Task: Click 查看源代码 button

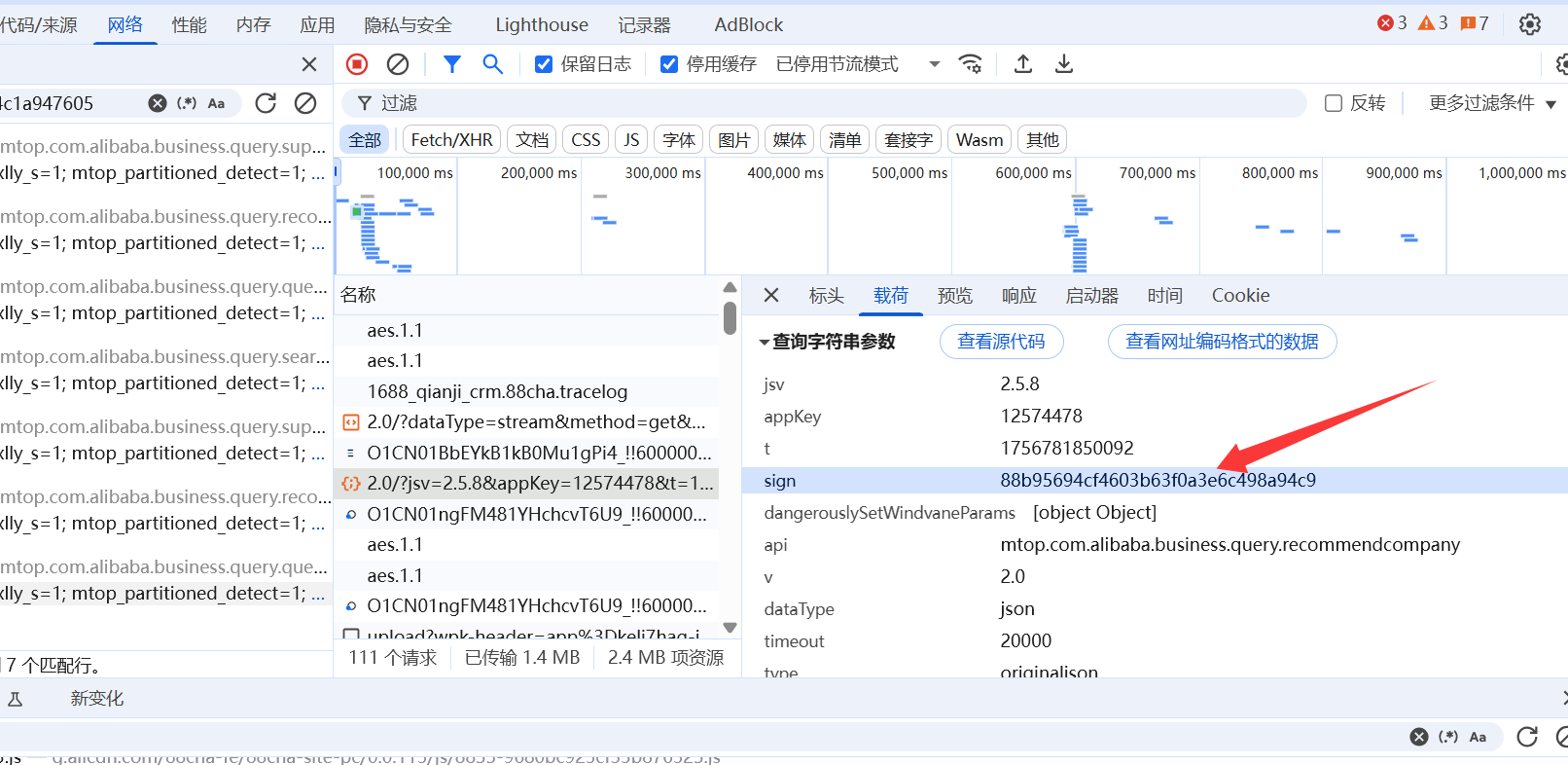Action: [x=1002, y=342]
